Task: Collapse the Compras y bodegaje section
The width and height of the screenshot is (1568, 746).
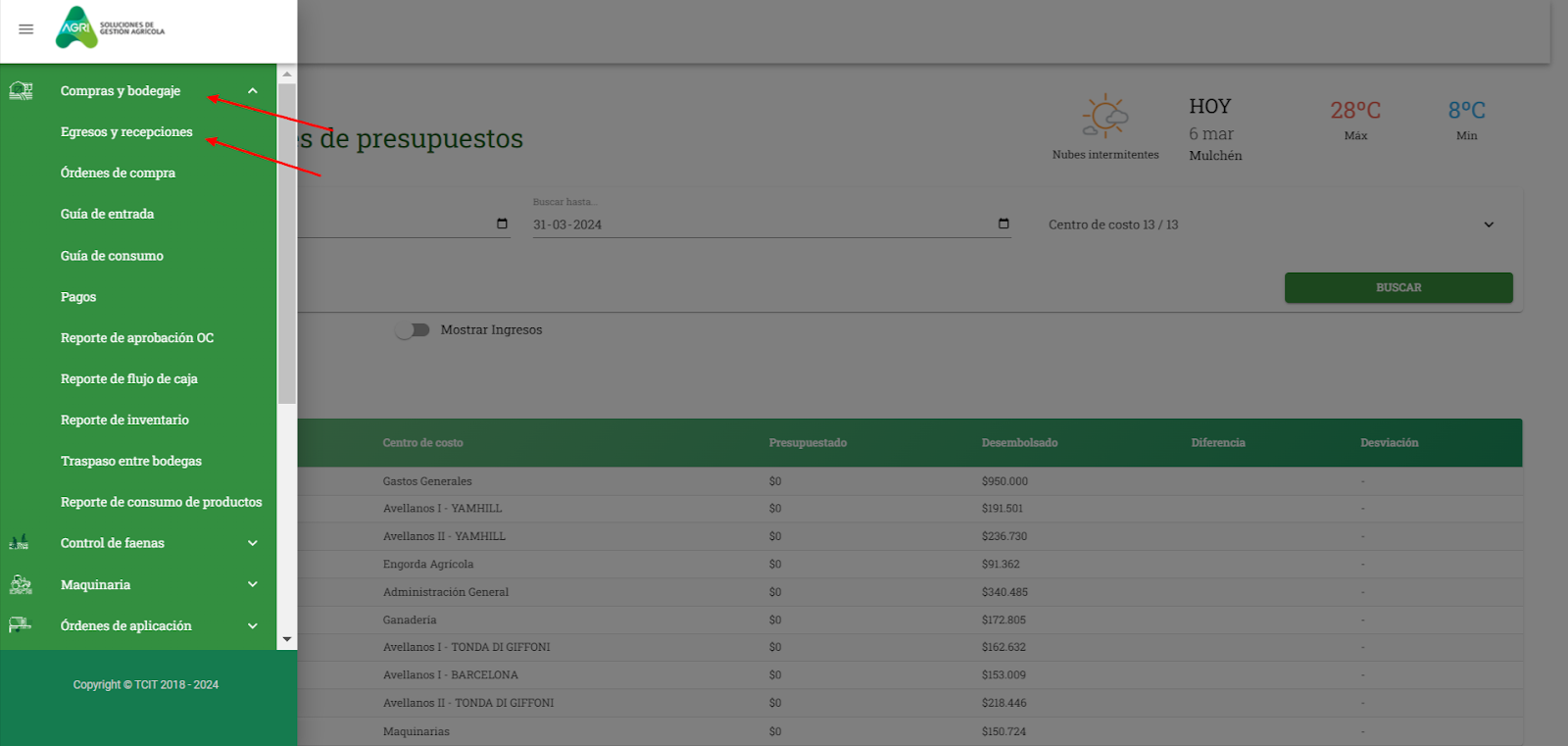Action: click(x=253, y=91)
